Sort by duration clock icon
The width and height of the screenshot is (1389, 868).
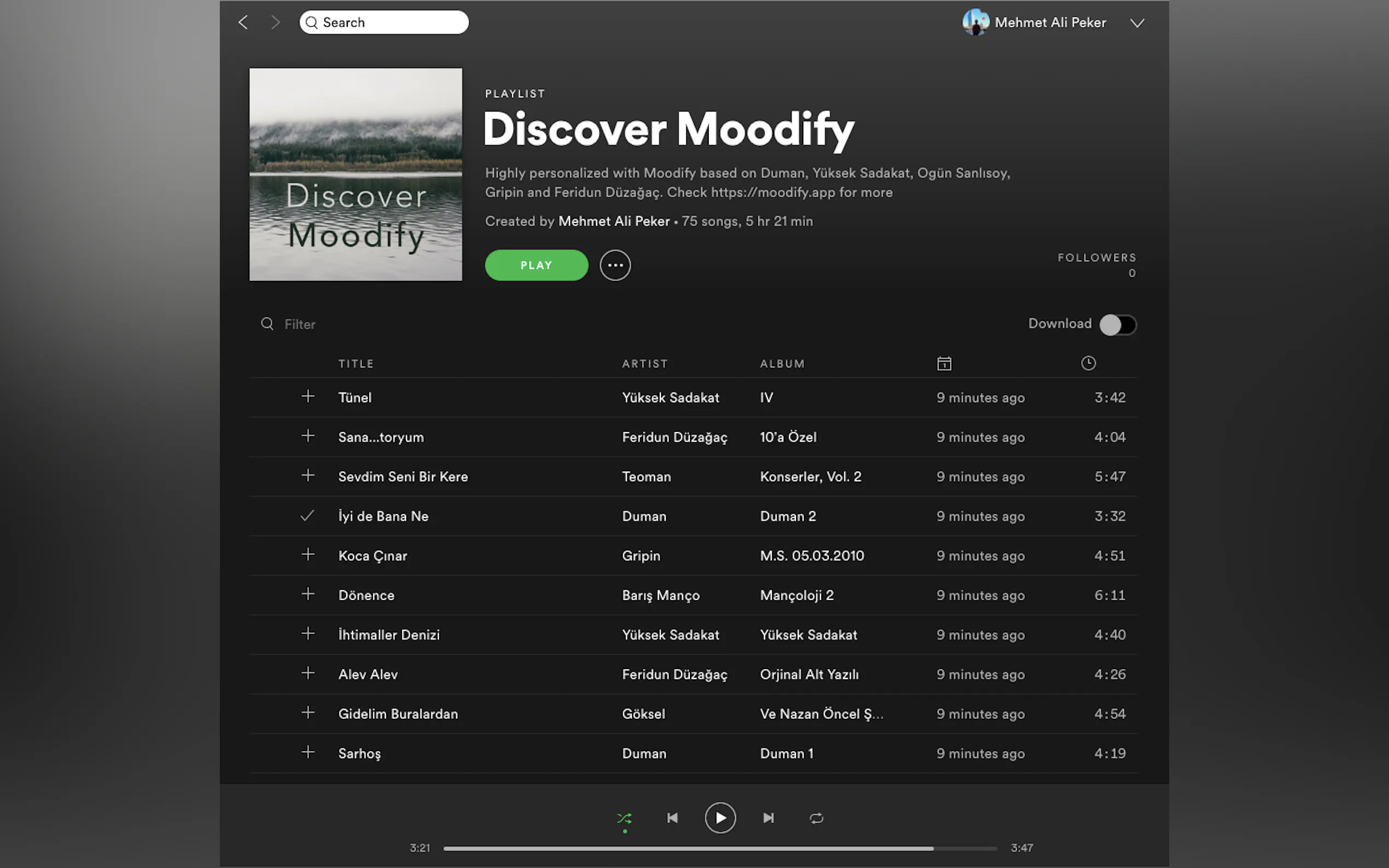click(1088, 363)
